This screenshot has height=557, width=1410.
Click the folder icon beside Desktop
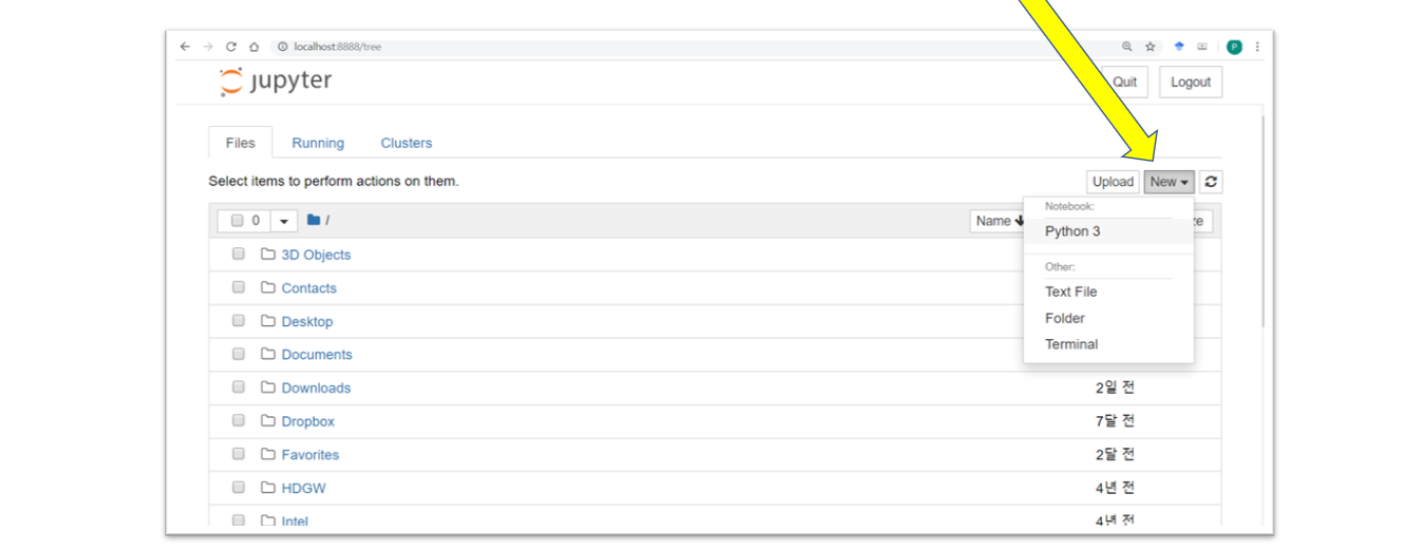click(268, 321)
